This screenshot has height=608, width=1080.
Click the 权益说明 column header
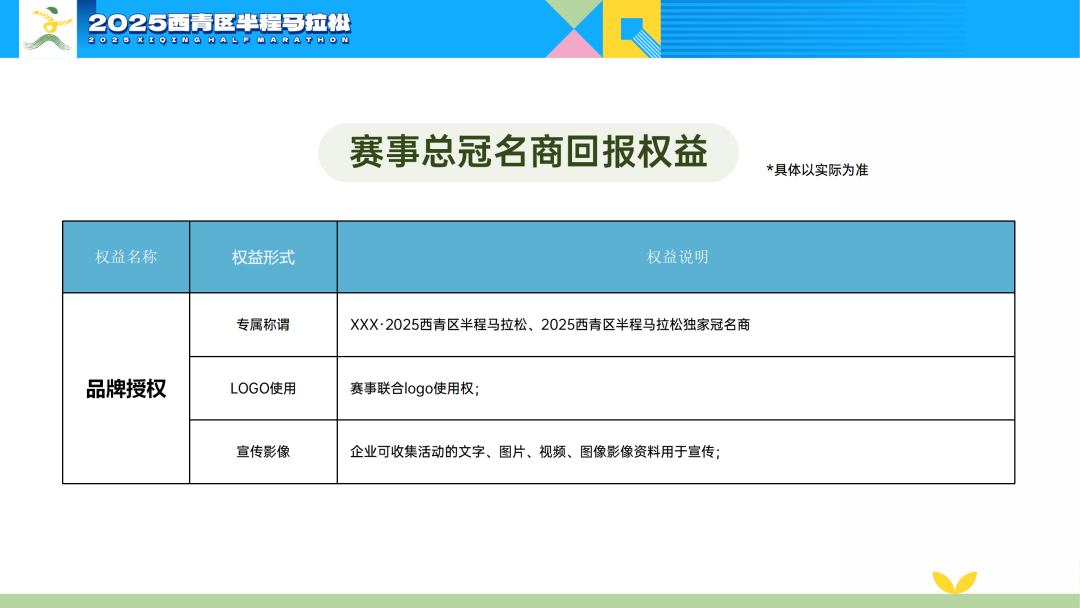coord(677,257)
